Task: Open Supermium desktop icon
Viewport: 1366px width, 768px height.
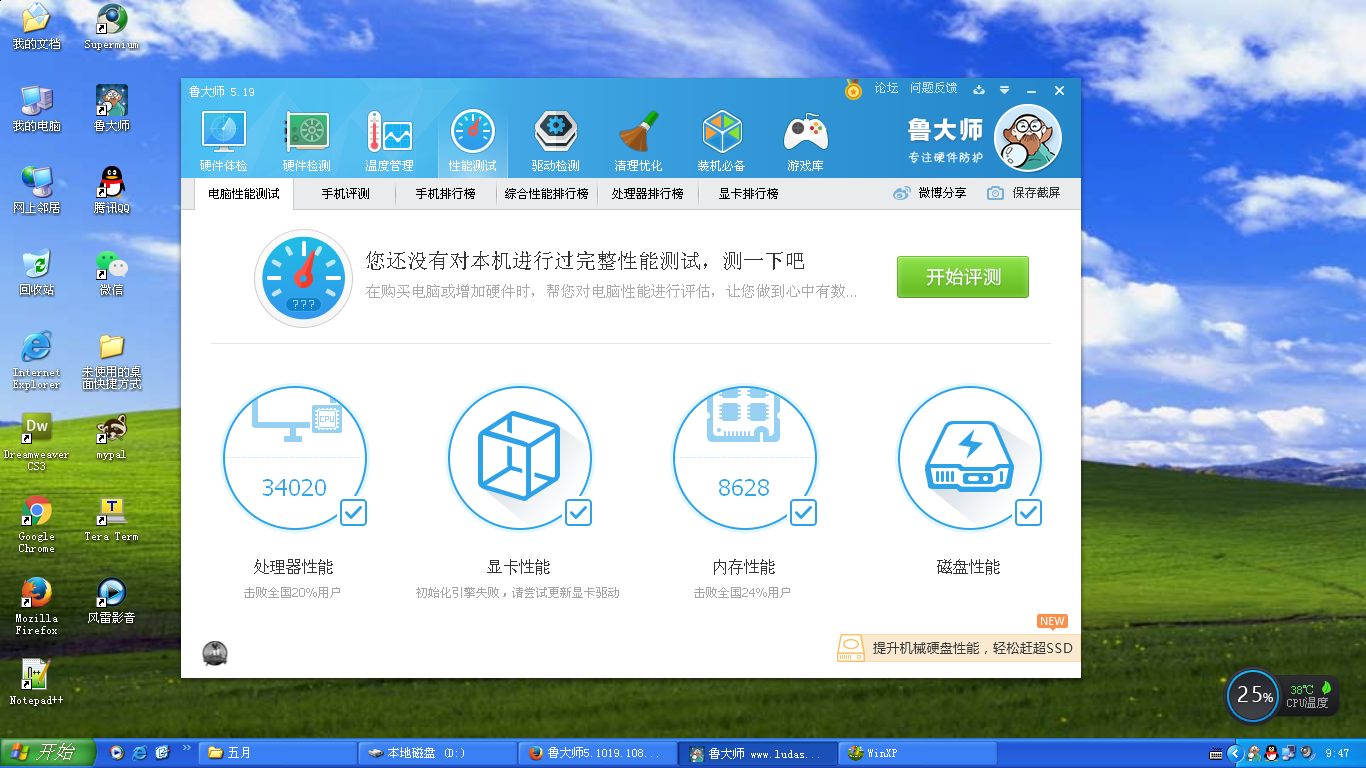Action: (x=111, y=26)
